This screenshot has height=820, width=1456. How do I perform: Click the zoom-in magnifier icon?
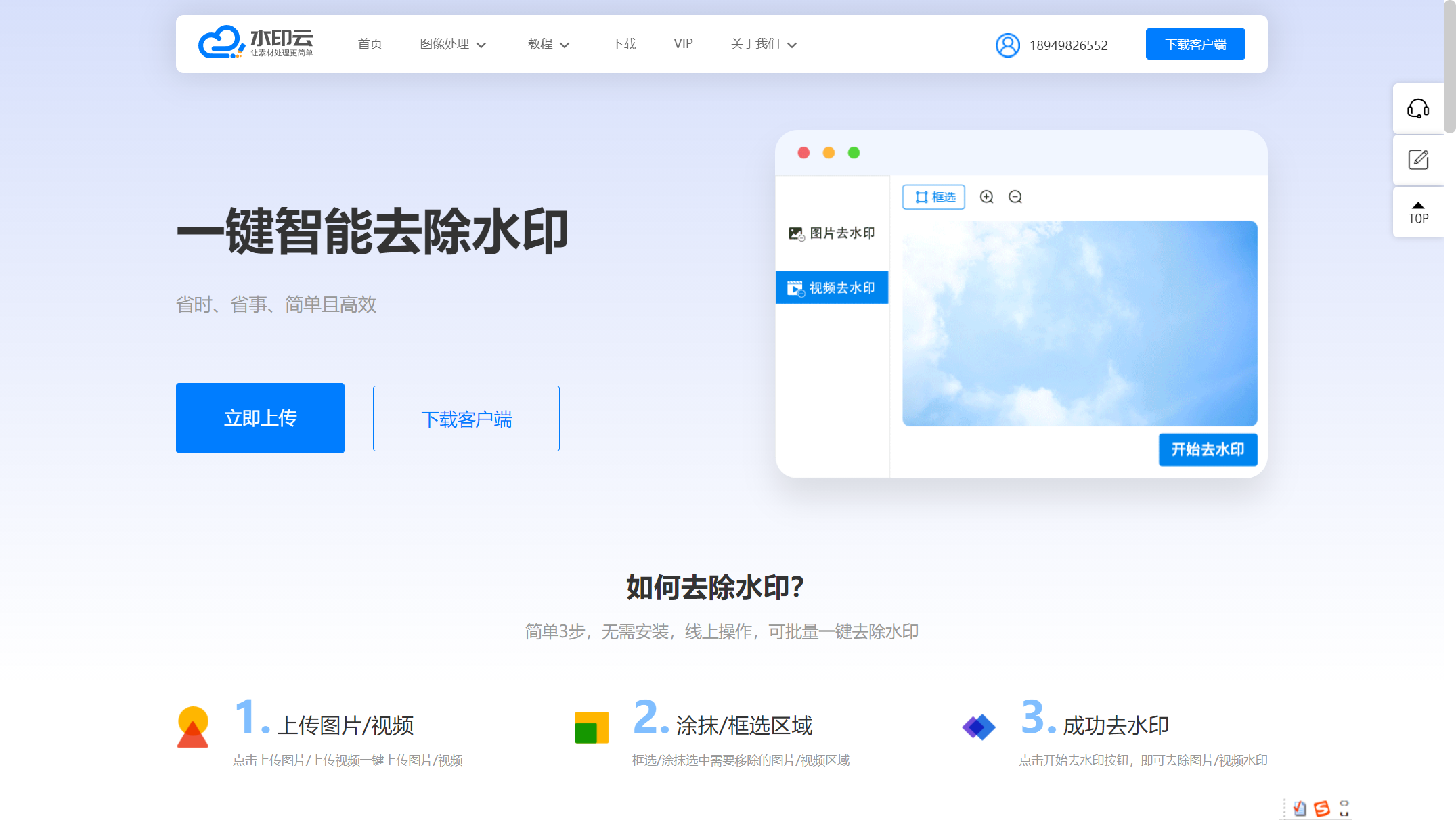tap(986, 197)
